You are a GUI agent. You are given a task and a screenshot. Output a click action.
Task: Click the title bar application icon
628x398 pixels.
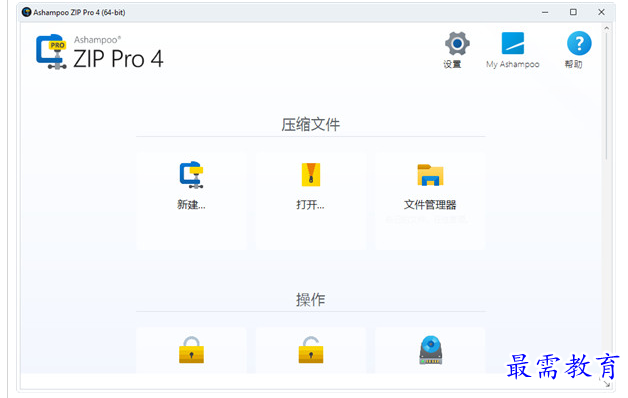(x=26, y=12)
